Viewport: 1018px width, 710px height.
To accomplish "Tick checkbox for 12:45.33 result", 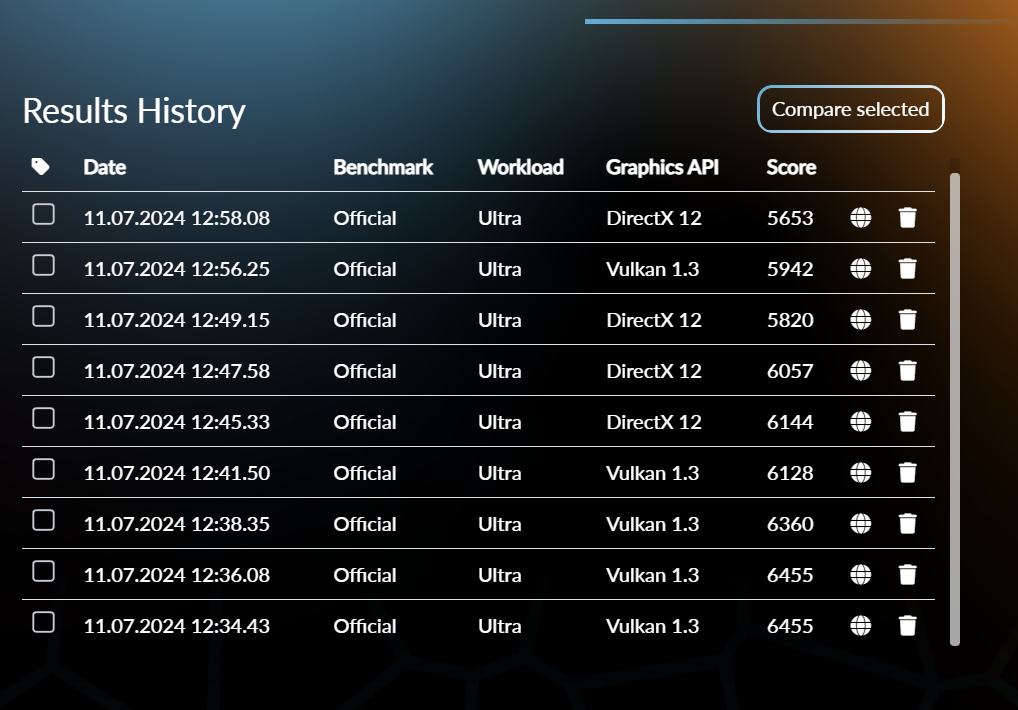I will 43,418.
